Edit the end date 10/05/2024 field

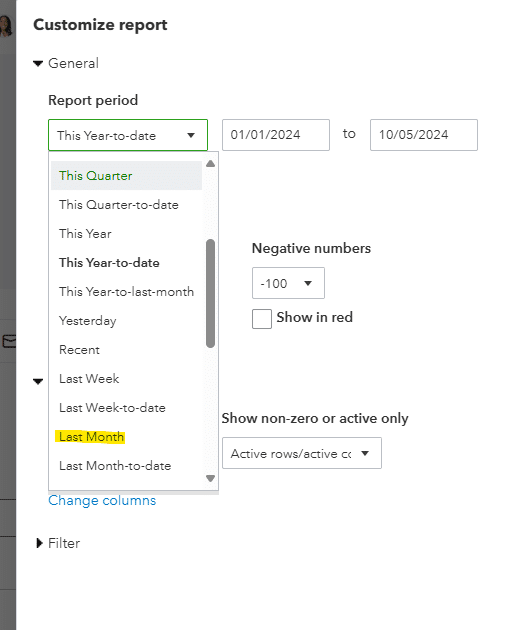424,135
